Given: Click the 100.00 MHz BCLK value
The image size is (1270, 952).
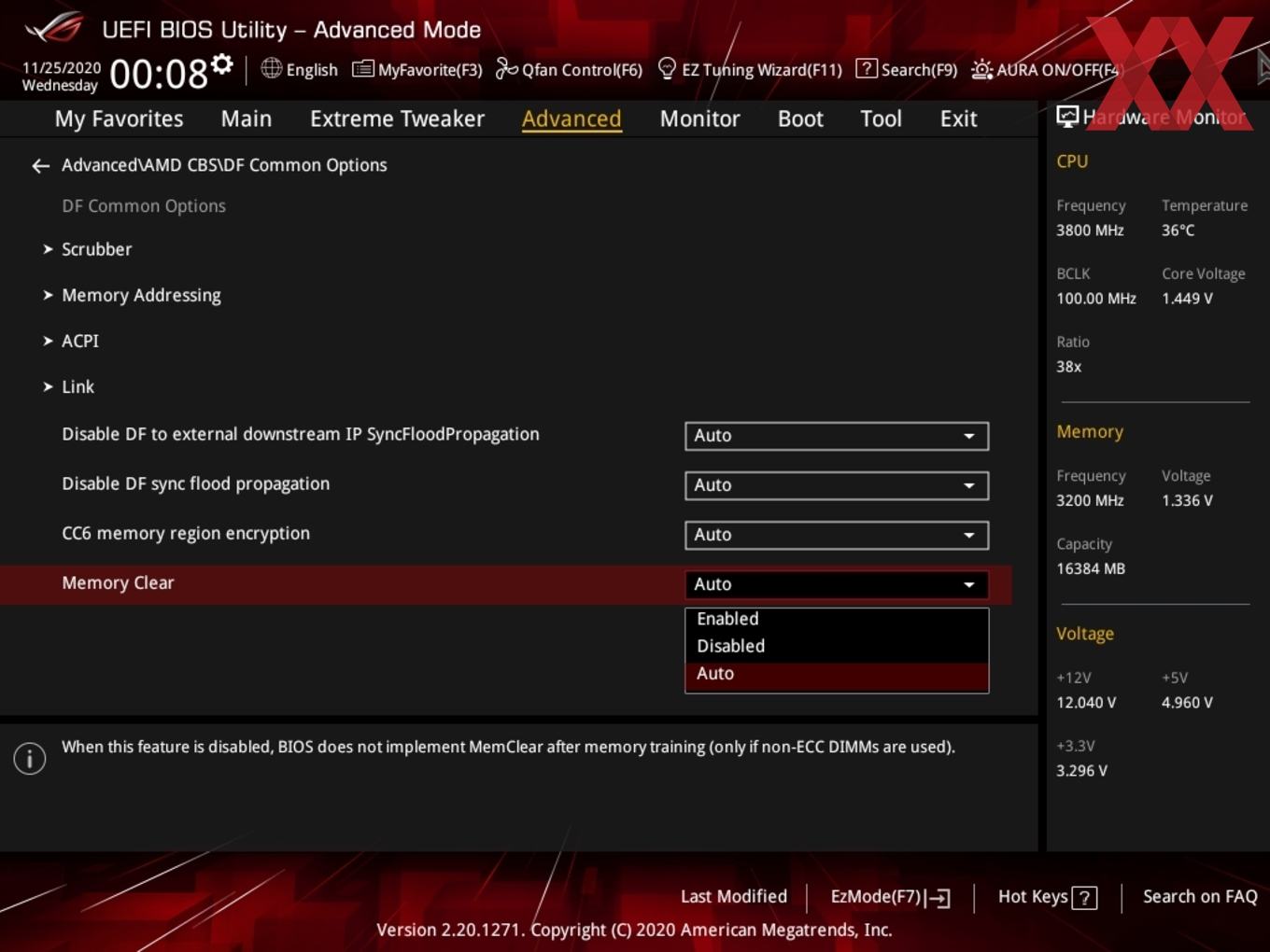Looking at the screenshot, I should [x=1096, y=299].
